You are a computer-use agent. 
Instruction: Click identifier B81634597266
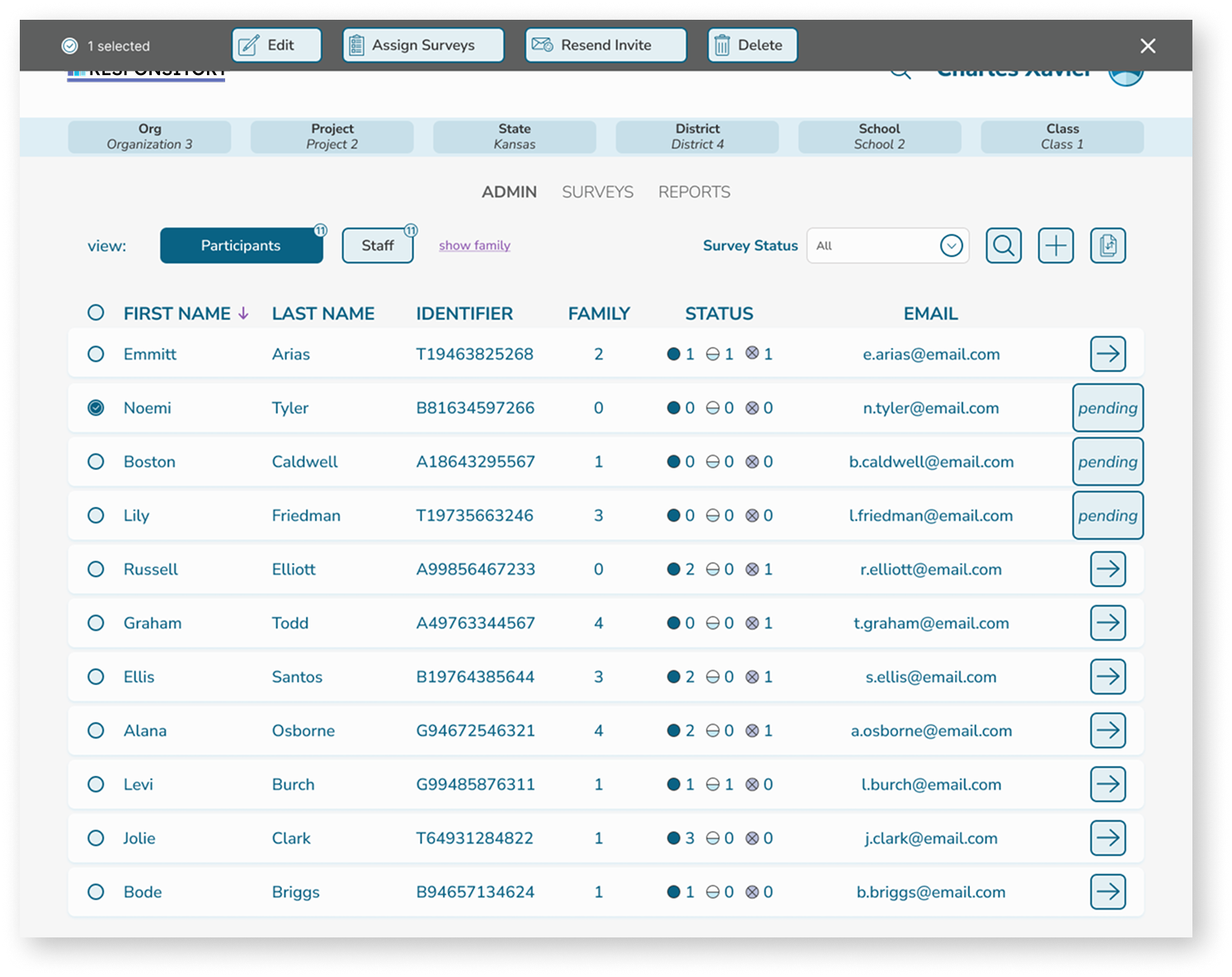pos(475,408)
